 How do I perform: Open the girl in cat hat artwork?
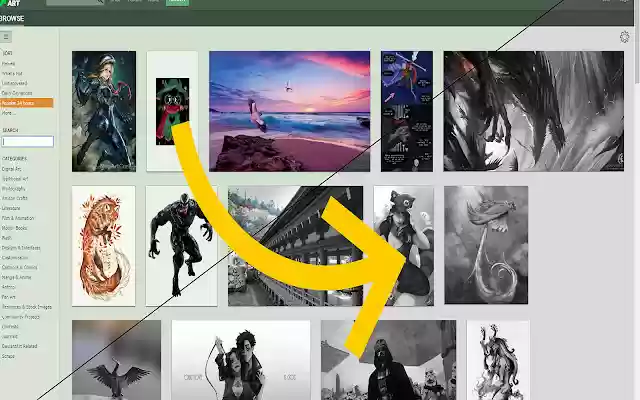404,246
